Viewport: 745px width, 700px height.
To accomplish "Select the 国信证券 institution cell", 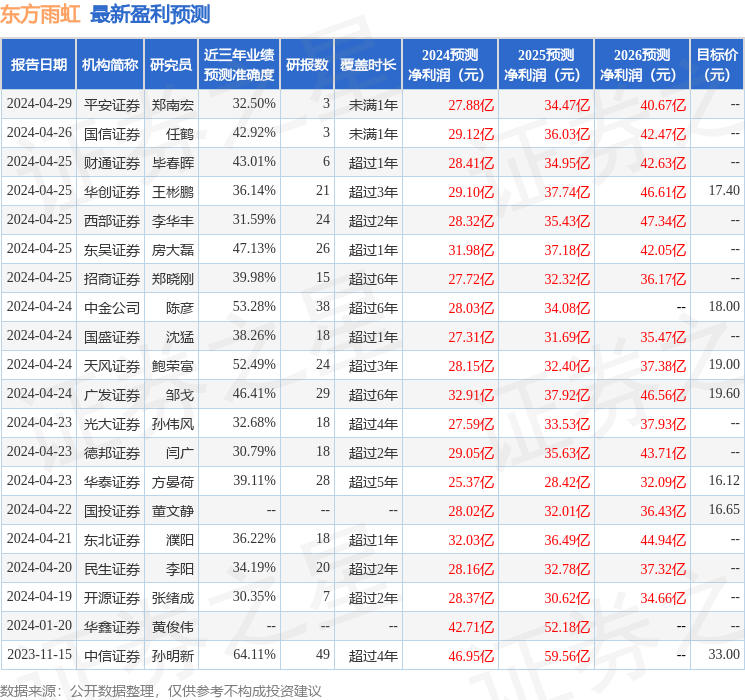I will coord(112,134).
